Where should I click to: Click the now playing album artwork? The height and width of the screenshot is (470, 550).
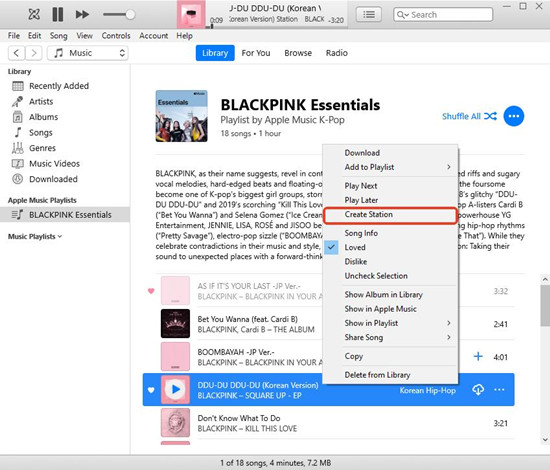coord(191,14)
